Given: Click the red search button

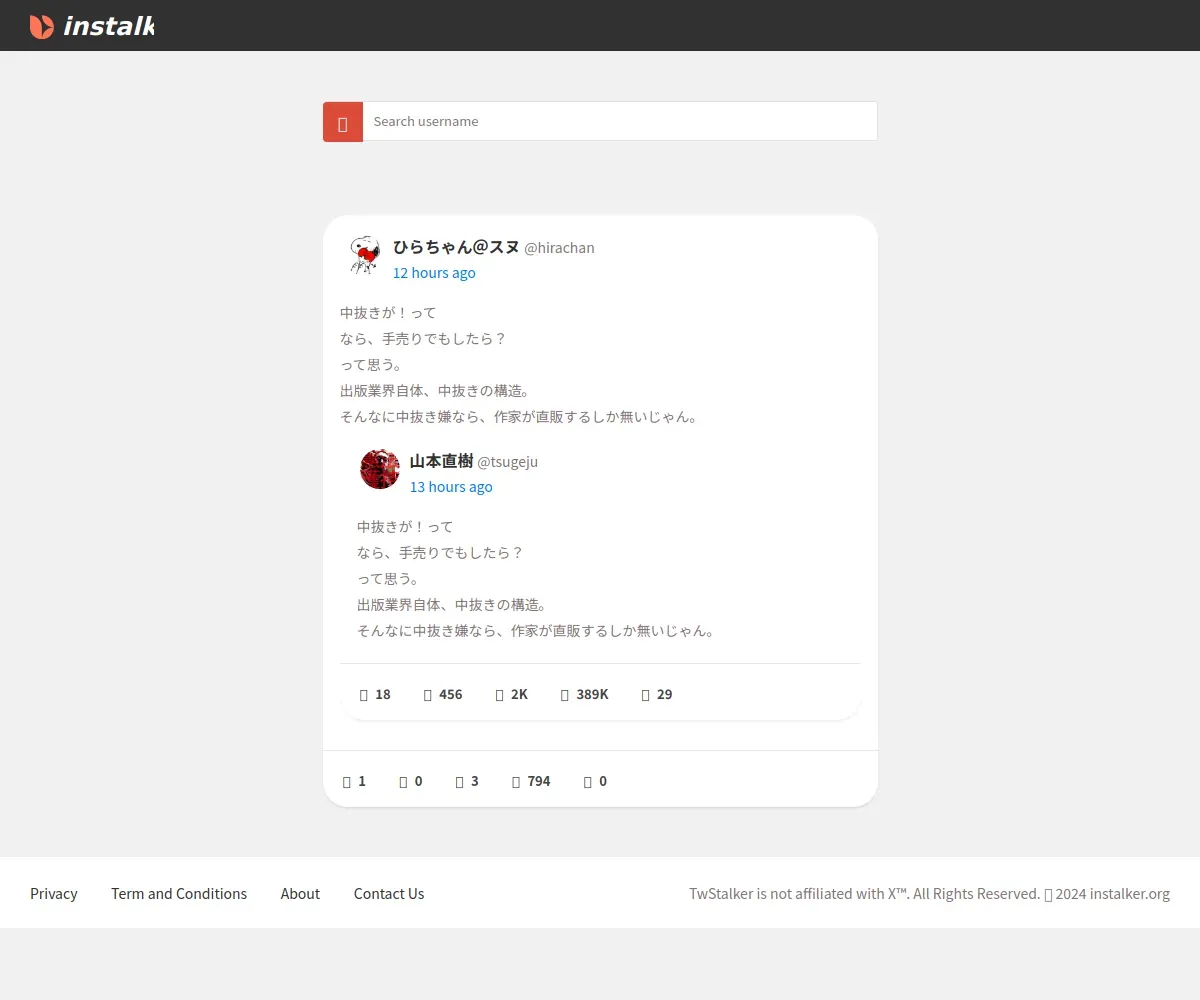Looking at the screenshot, I should [343, 122].
